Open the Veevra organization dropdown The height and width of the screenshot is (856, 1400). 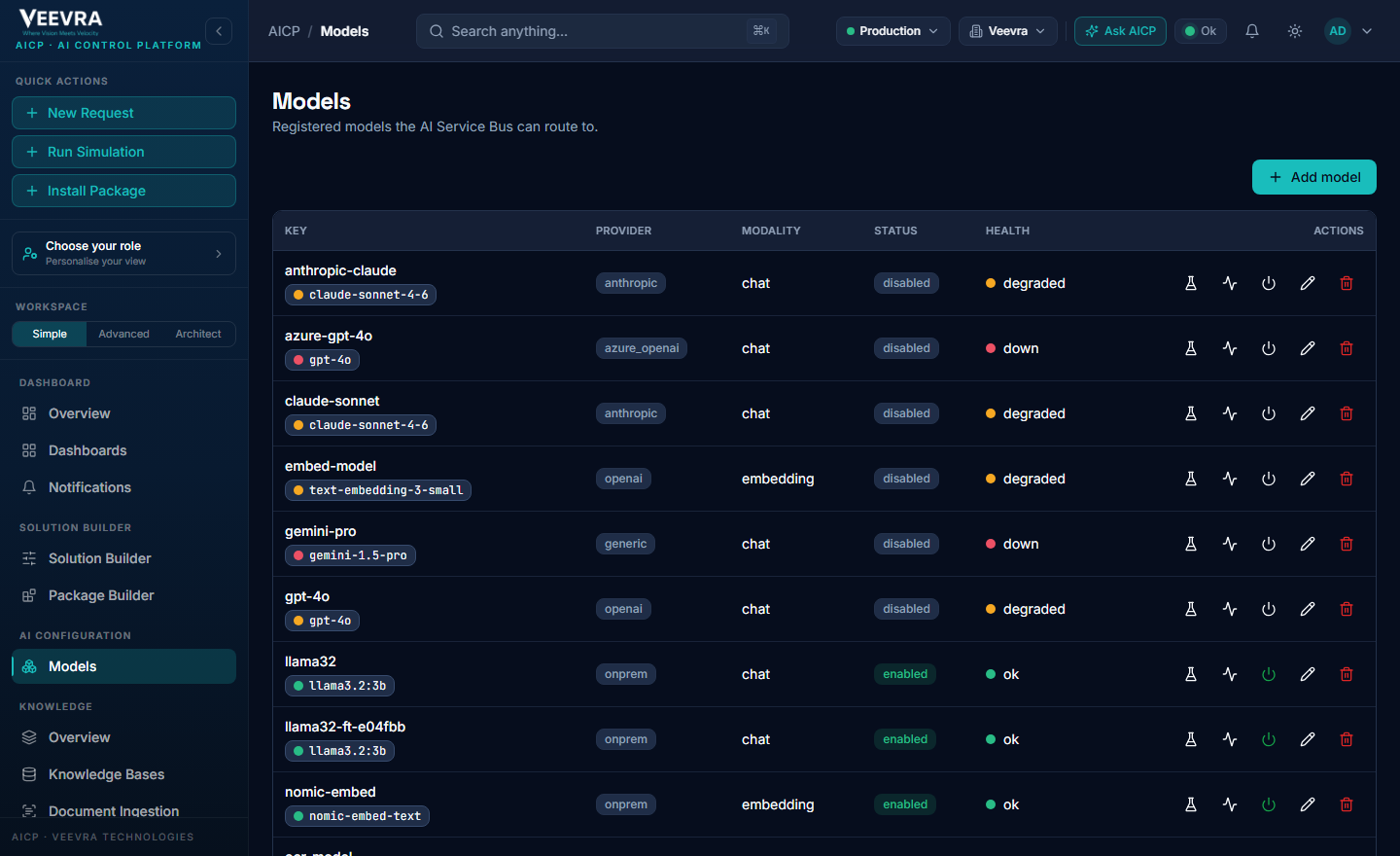click(x=1008, y=31)
